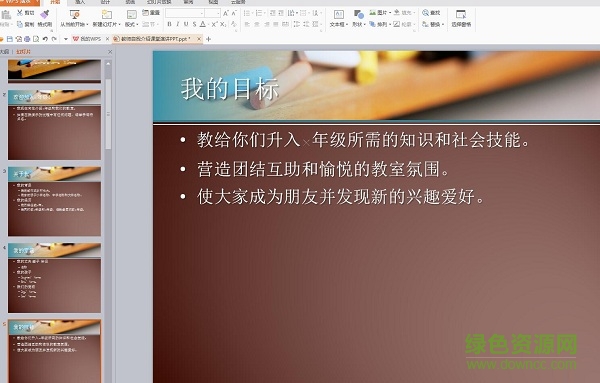Toggle bold formatting (B)
This screenshot has height=383, width=600.
tap(169, 24)
